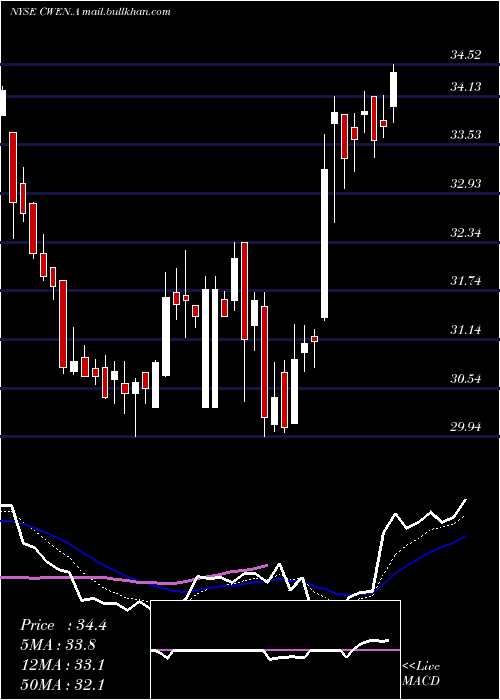The height and width of the screenshot is (700, 500).
Task: Click the 32.34 price axis label
Action: pos(466,232)
